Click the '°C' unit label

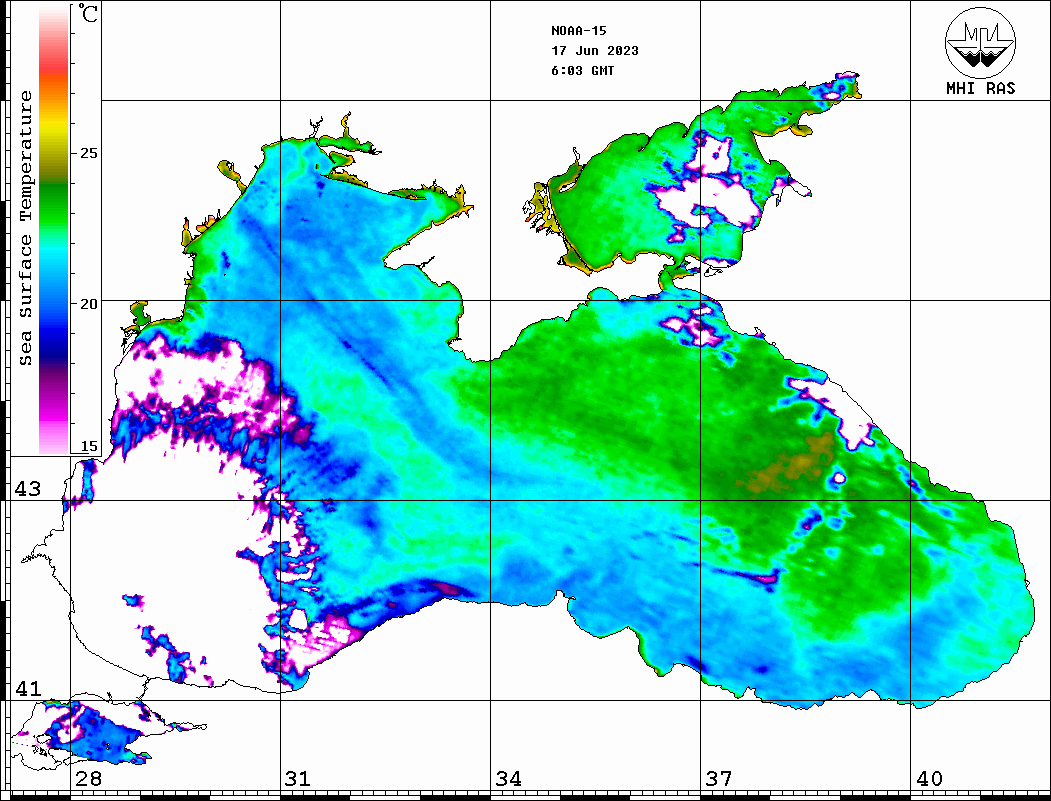88,13
